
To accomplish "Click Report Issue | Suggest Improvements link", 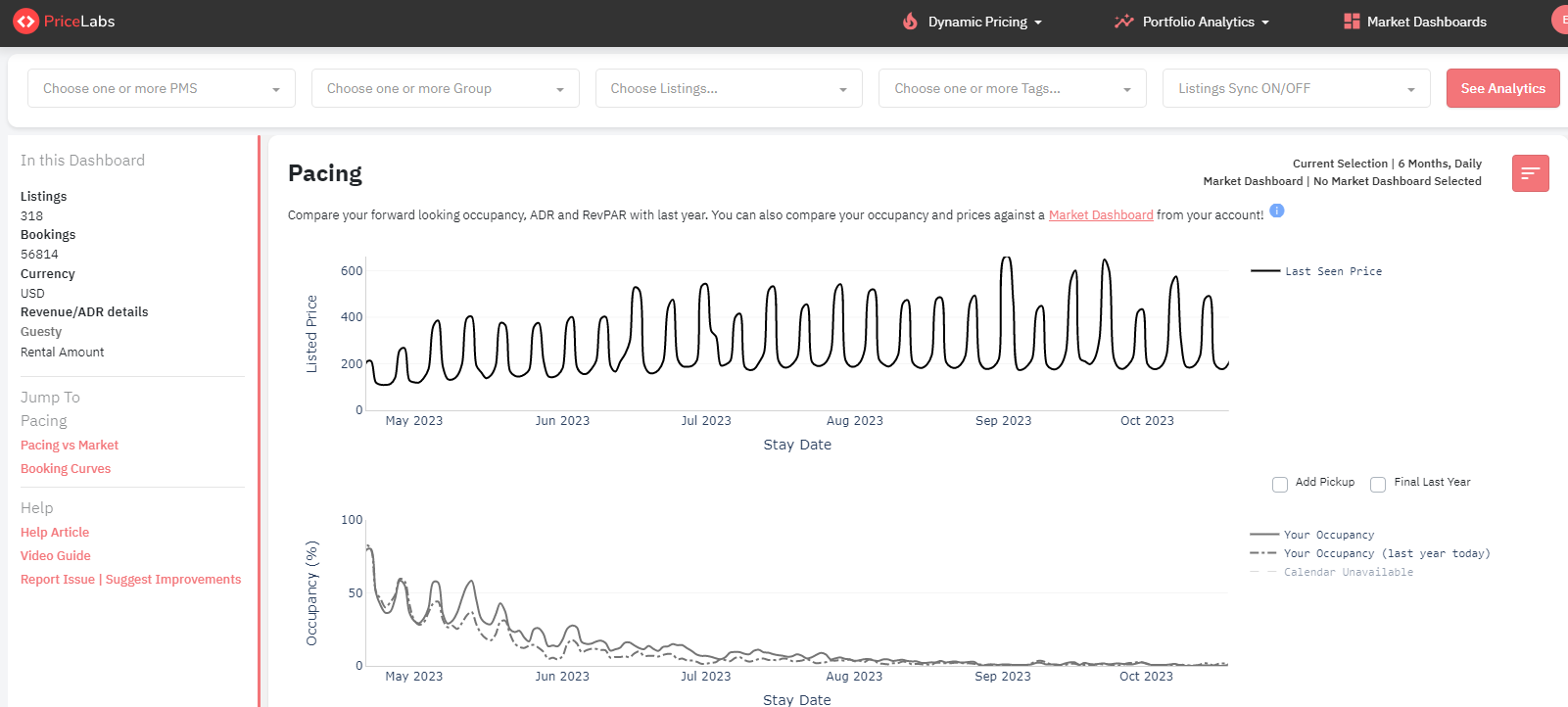I will click(130, 579).
